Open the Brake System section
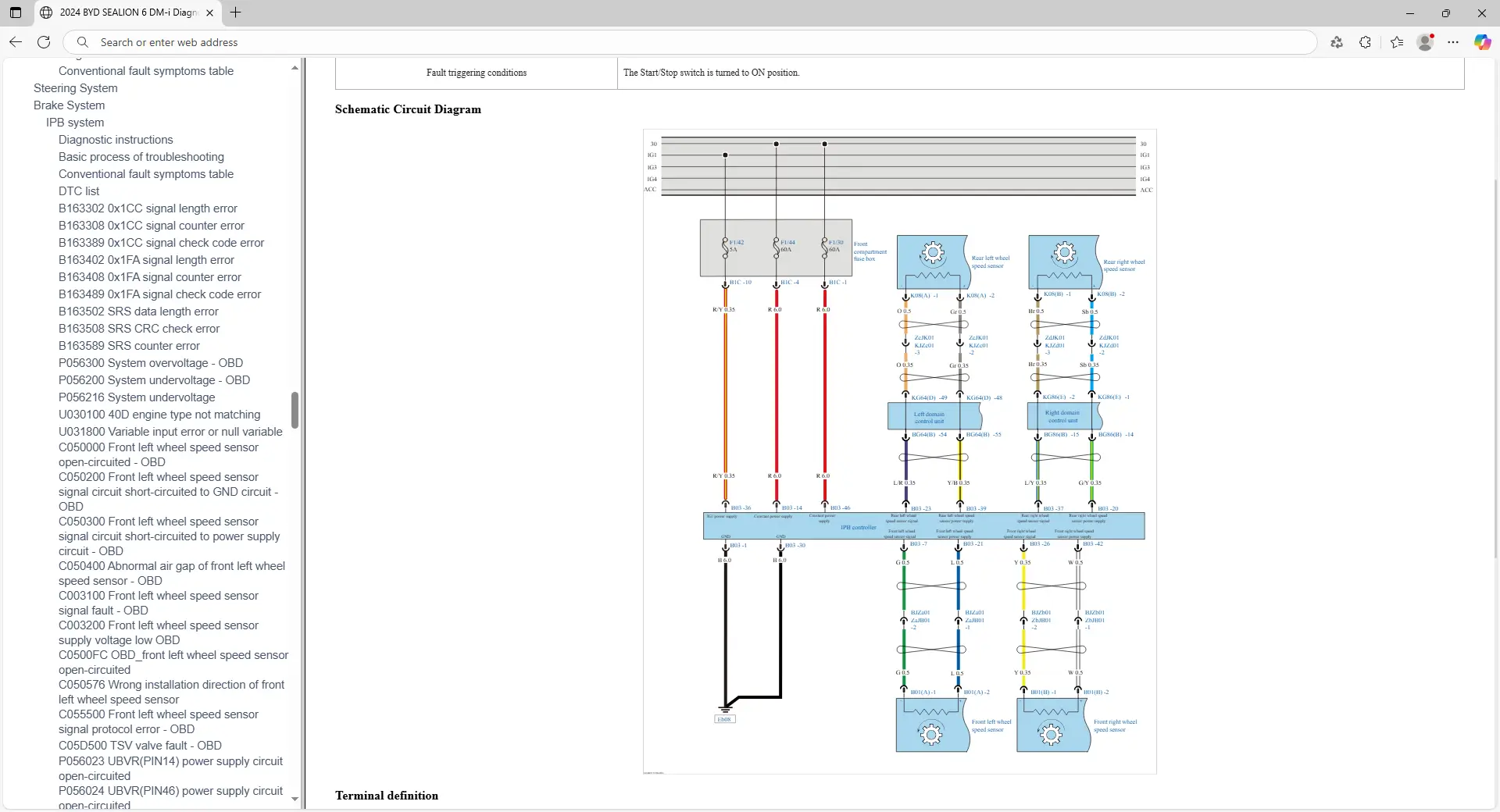 (x=69, y=105)
